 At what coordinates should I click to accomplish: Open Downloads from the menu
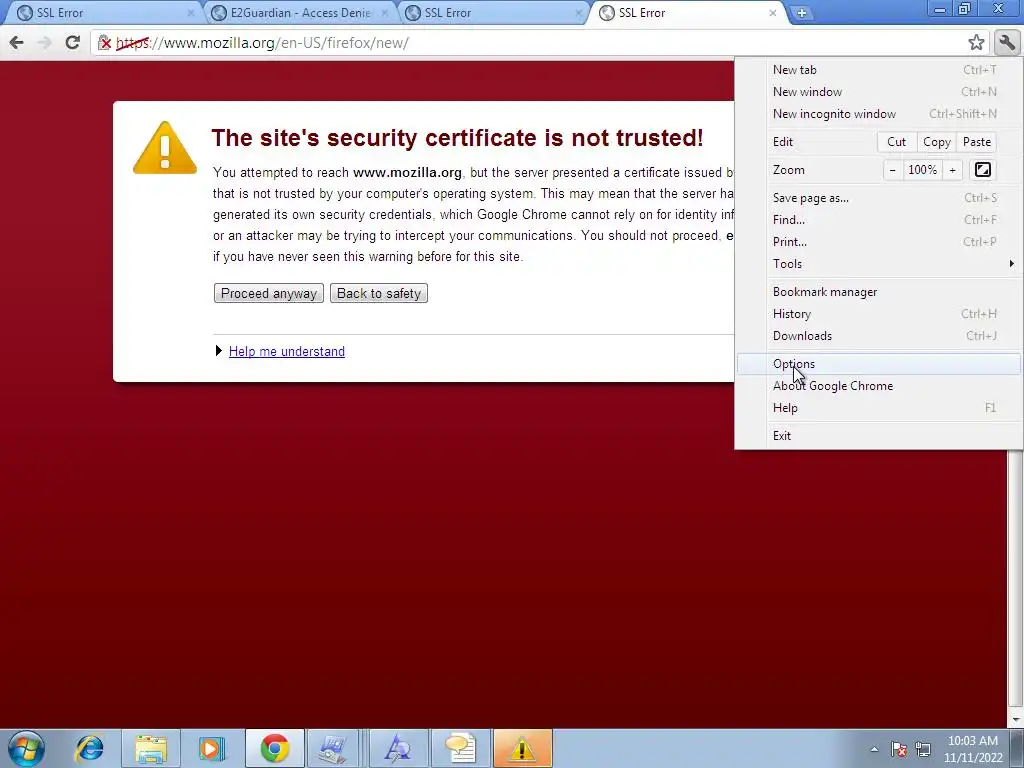pyautogui.click(x=878, y=336)
